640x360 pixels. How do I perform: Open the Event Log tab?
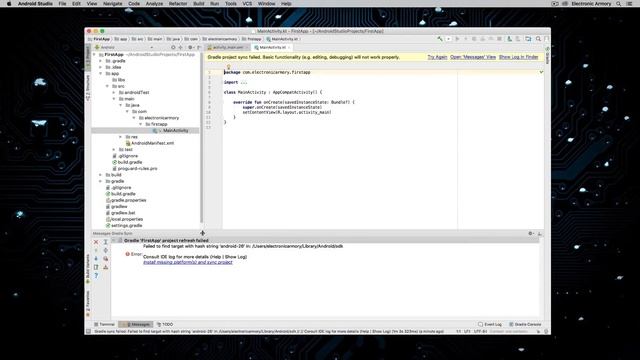(x=490, y=324)
